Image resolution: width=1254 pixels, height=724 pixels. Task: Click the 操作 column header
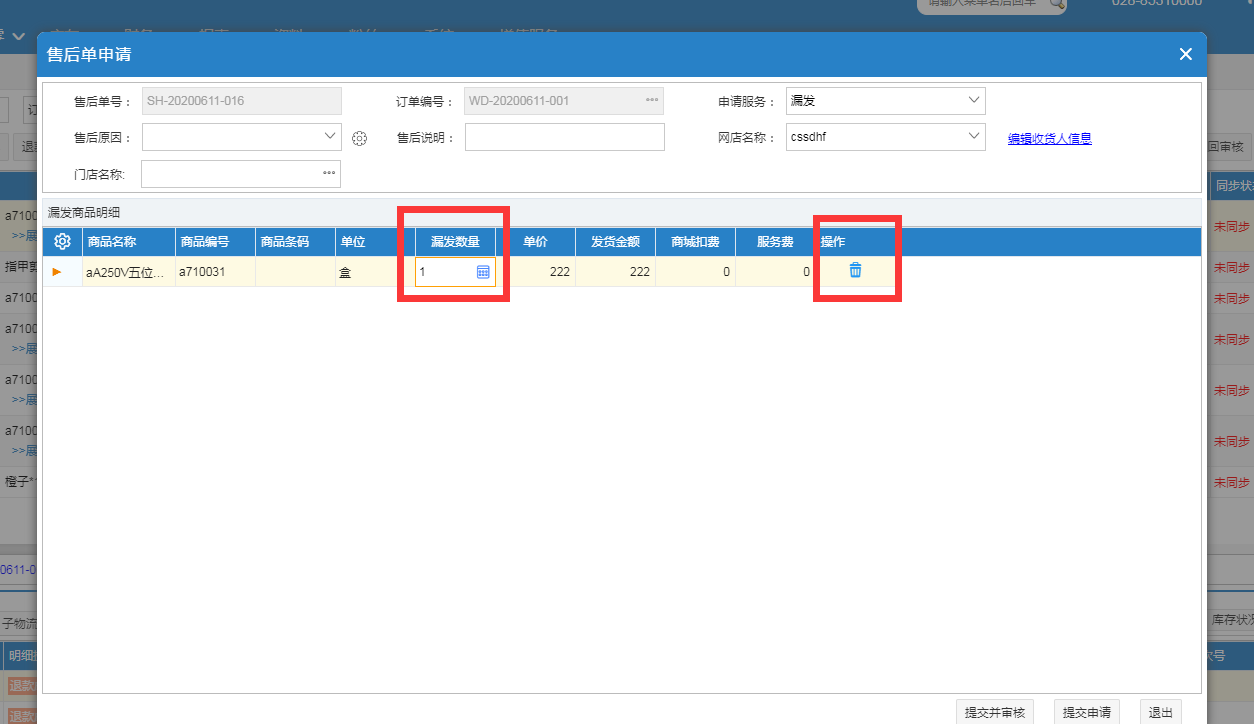[856, 242]
